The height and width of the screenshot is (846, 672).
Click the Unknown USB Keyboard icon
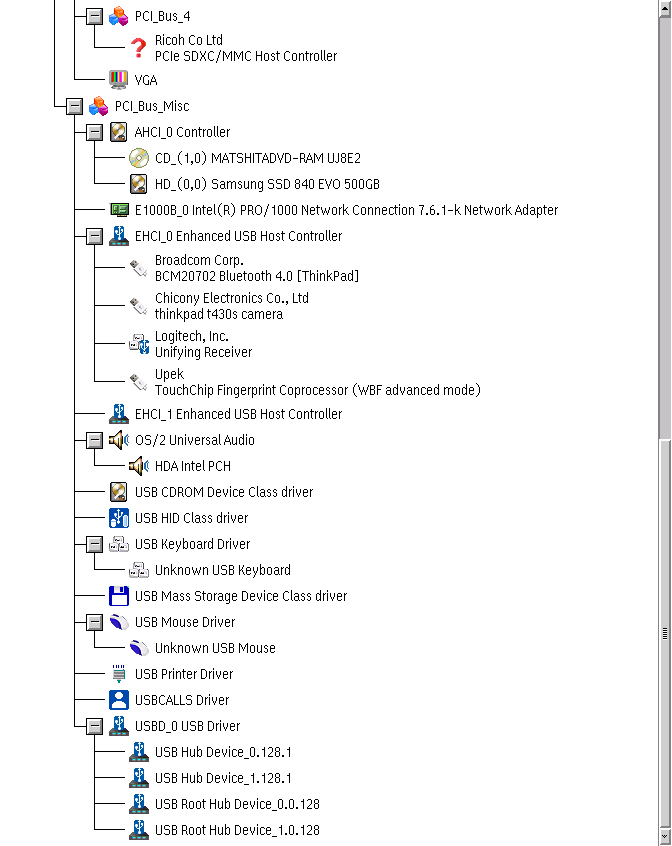point(139,570)
